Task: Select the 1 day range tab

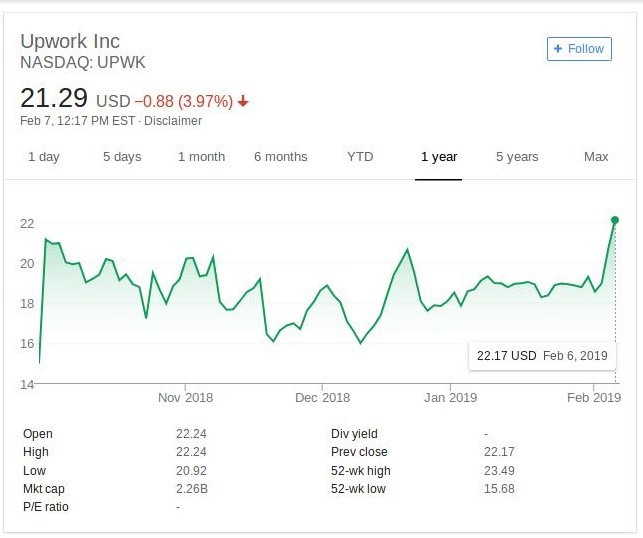Action: (43, 157)
